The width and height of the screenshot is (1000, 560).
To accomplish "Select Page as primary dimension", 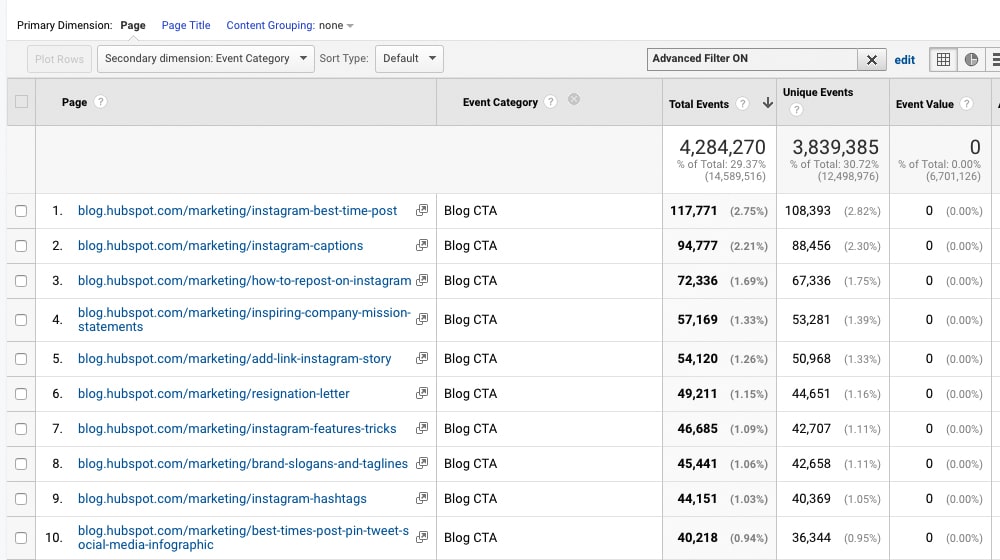I will point(133,26).
